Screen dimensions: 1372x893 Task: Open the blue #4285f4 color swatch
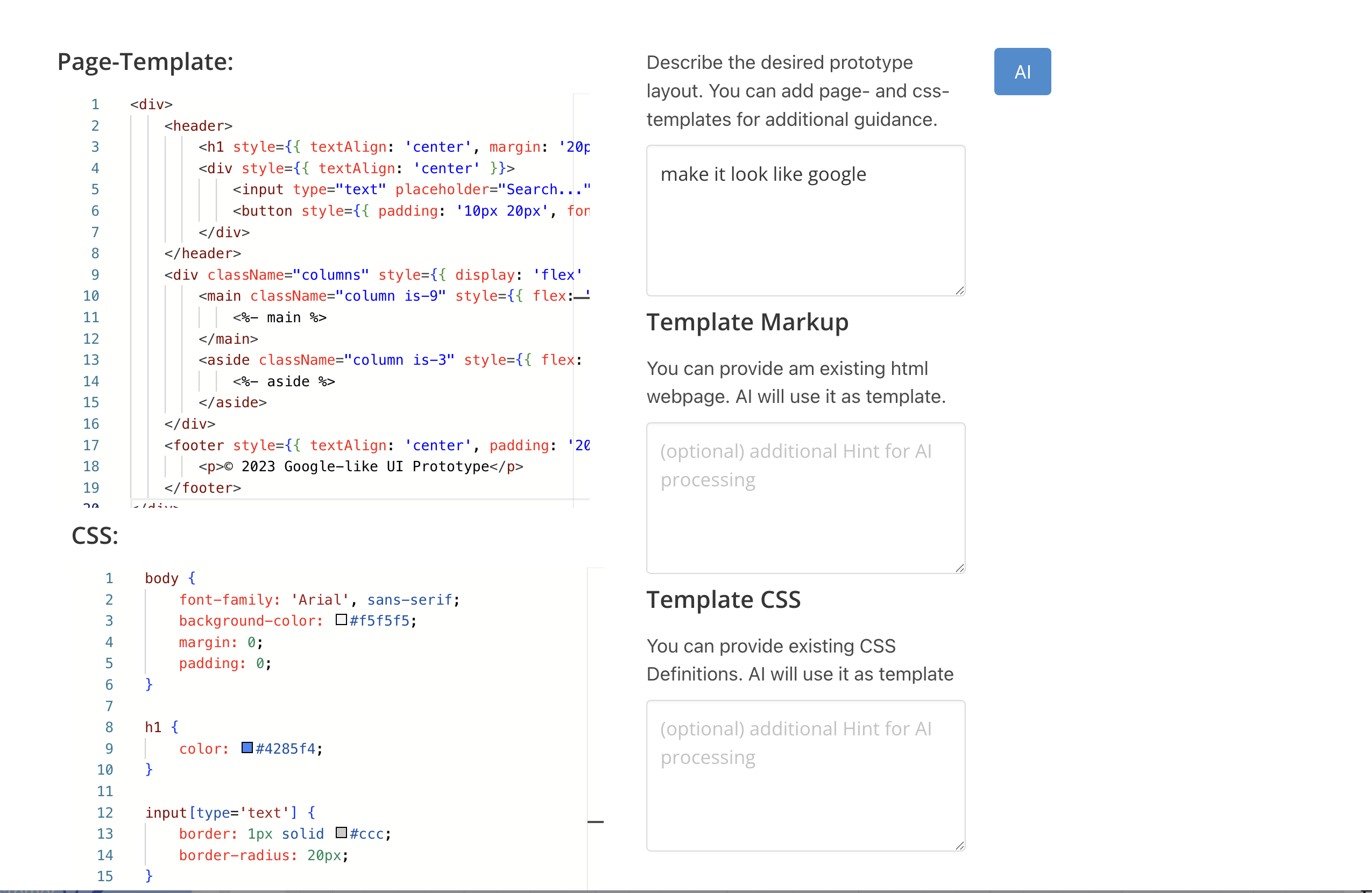coord(247,748)
